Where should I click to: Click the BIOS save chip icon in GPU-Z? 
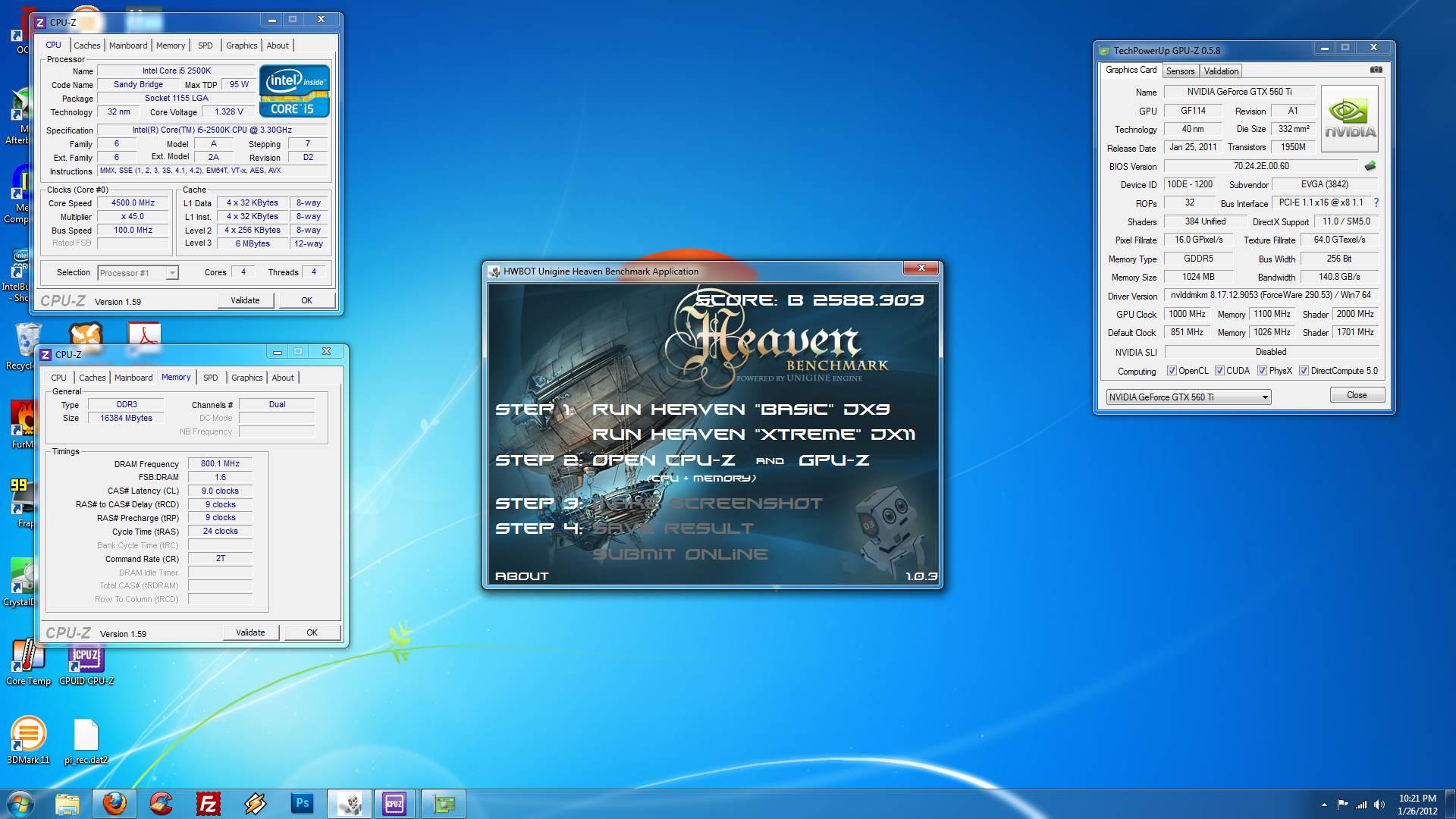(x=1370, y=166)
